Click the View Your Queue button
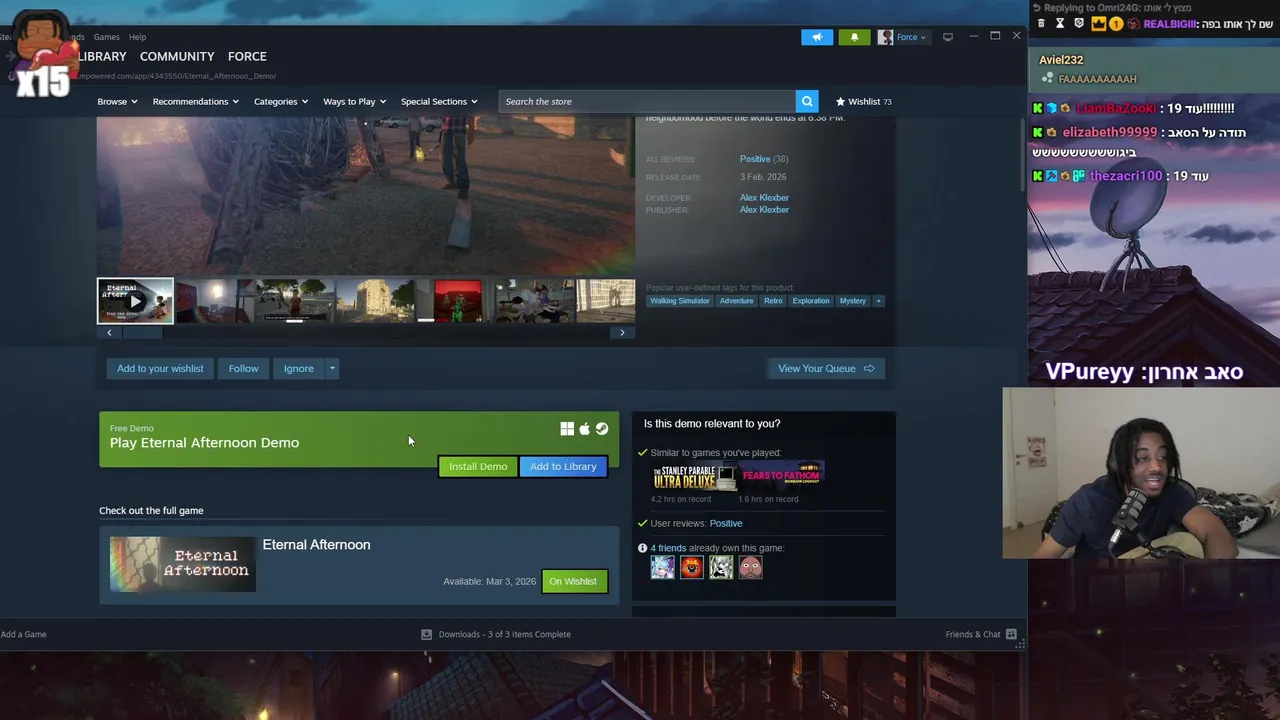 [826, 369]
